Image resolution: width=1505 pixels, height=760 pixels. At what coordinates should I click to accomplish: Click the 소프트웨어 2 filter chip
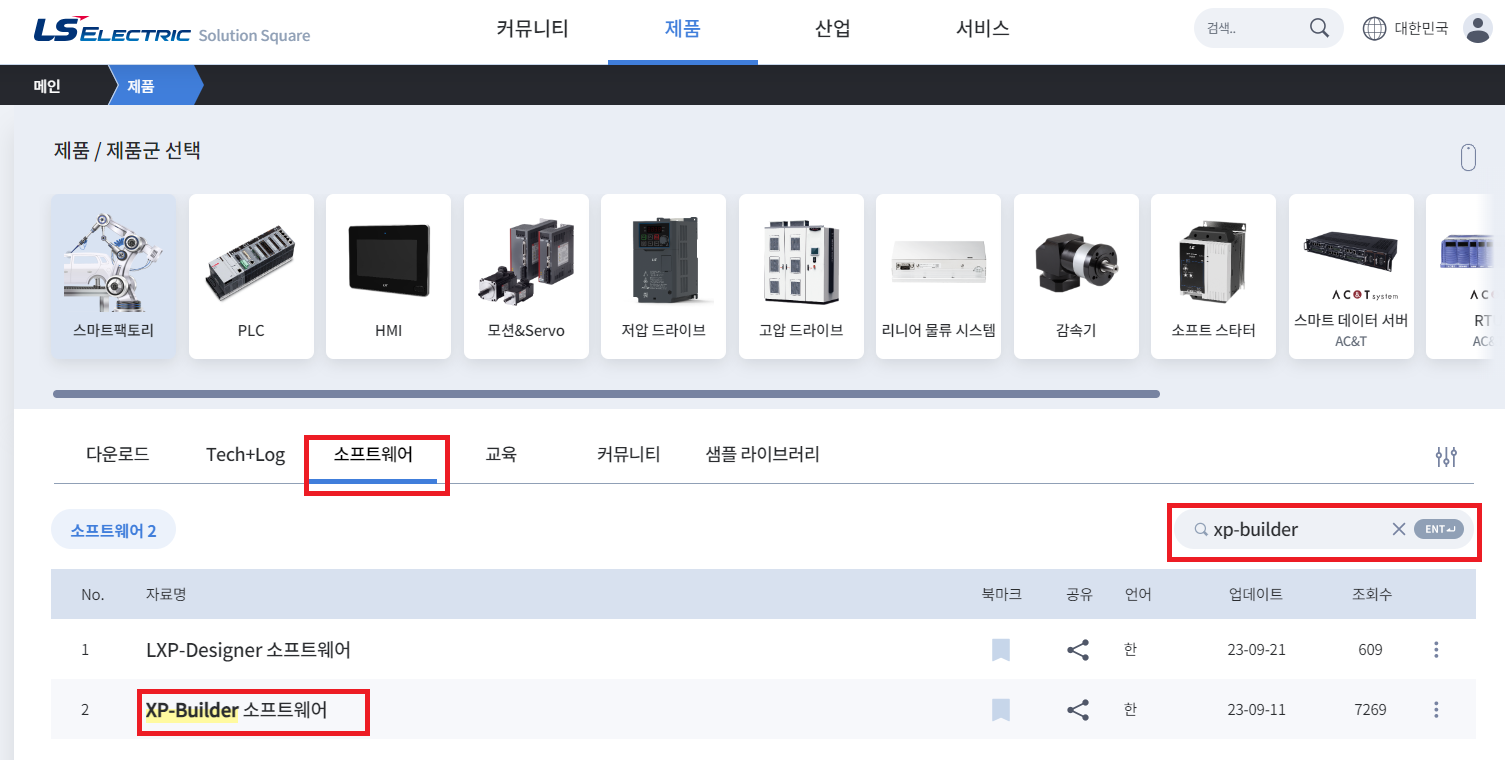click(x=114, y=530)
